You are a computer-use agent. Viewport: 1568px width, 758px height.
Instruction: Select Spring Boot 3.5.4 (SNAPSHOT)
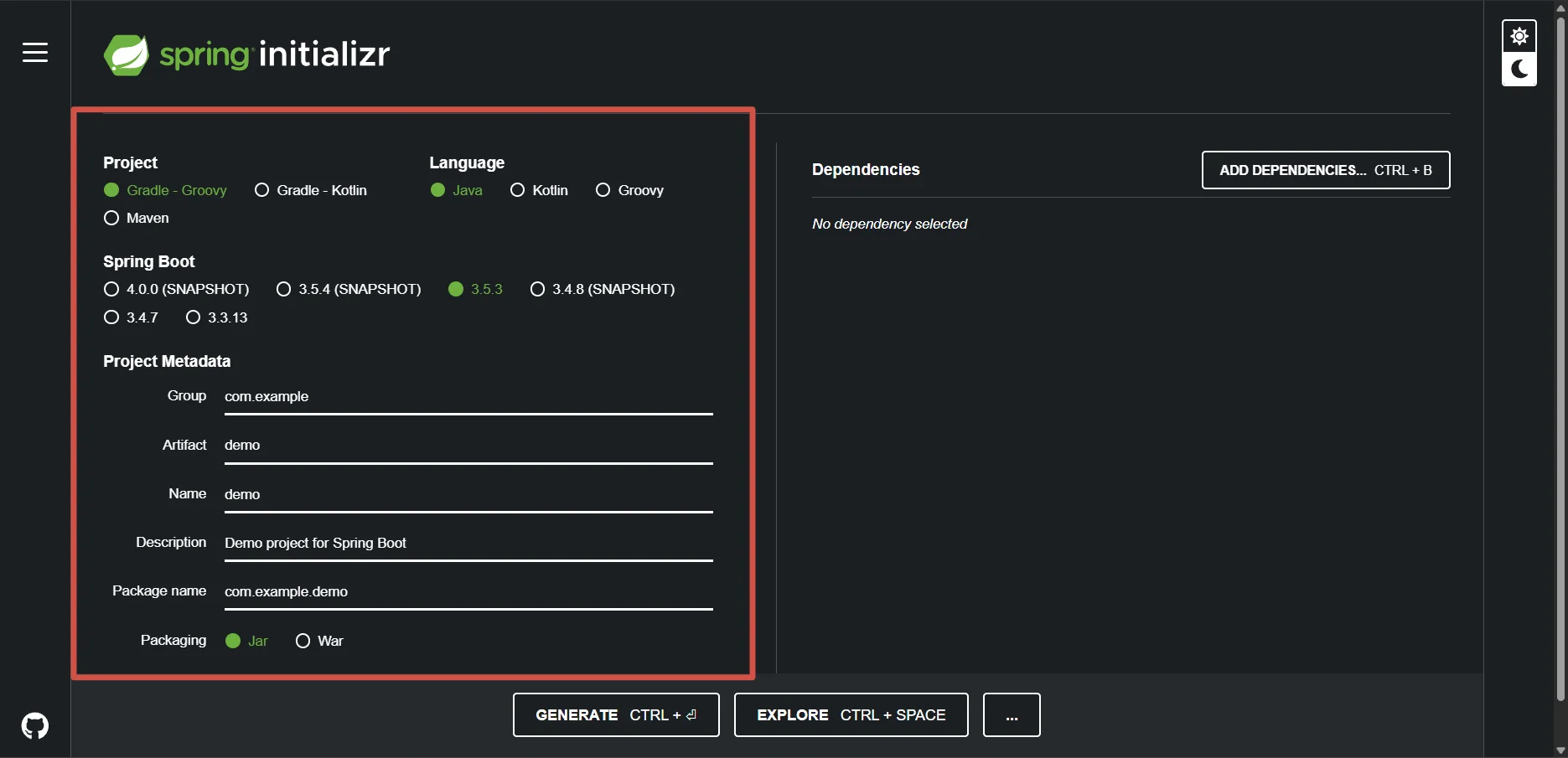pos(349,289)
